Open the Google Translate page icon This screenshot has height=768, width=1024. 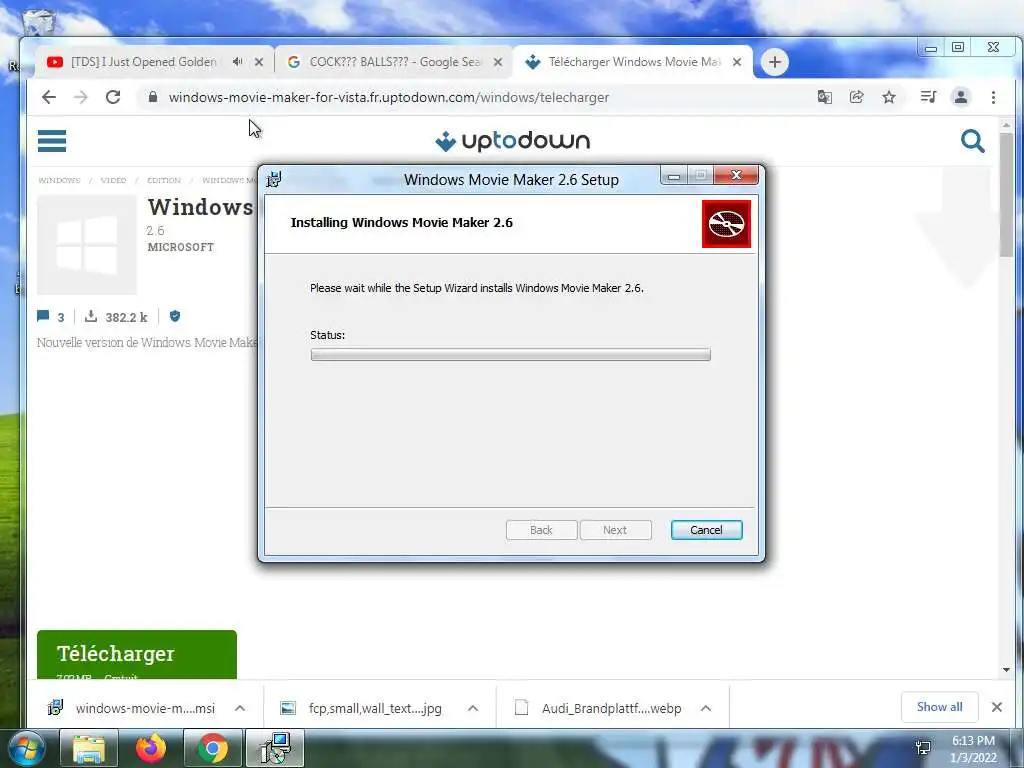pyautogui.click(x=825, y=97)
